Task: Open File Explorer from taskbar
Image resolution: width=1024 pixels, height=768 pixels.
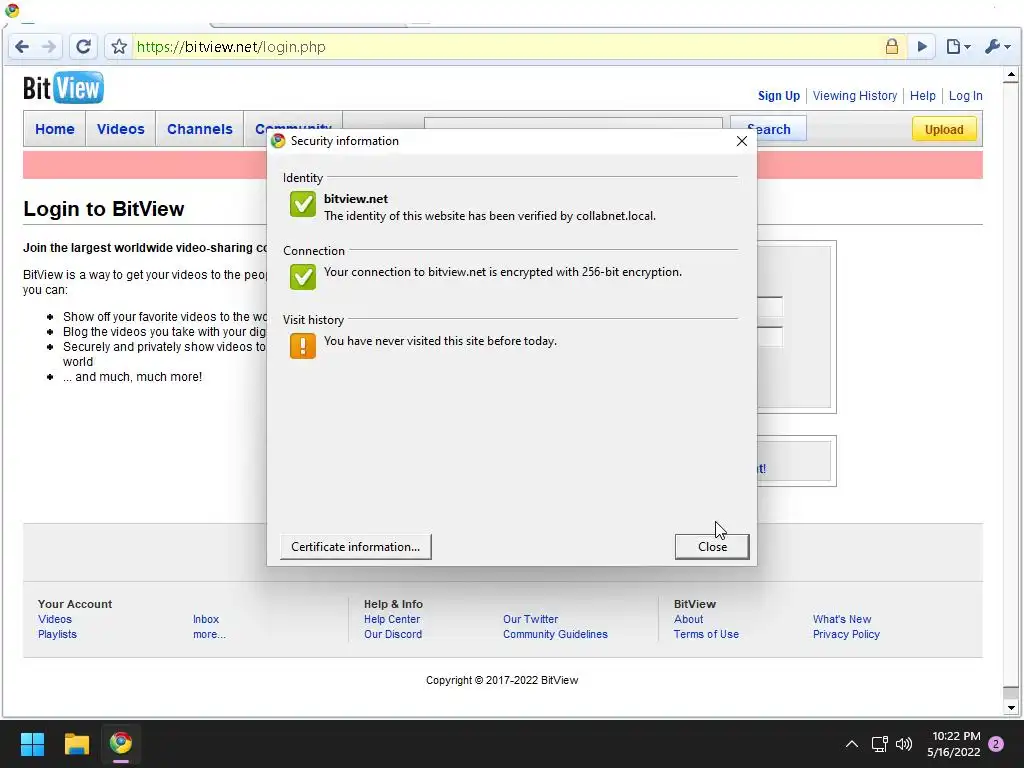Action: point(76,743)
